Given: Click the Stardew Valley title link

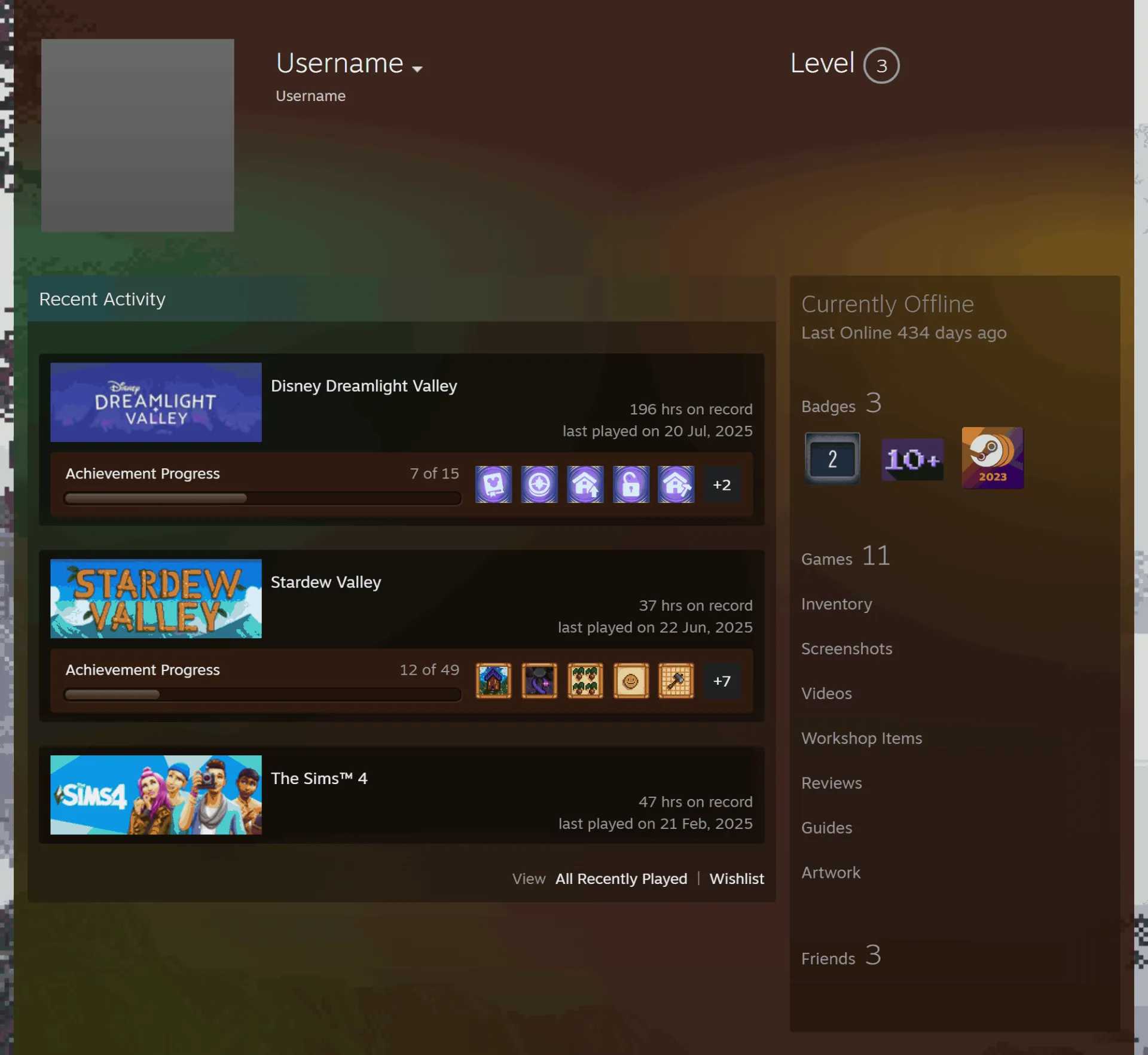Looking at the screenshot, I should [x=326, y=582].
